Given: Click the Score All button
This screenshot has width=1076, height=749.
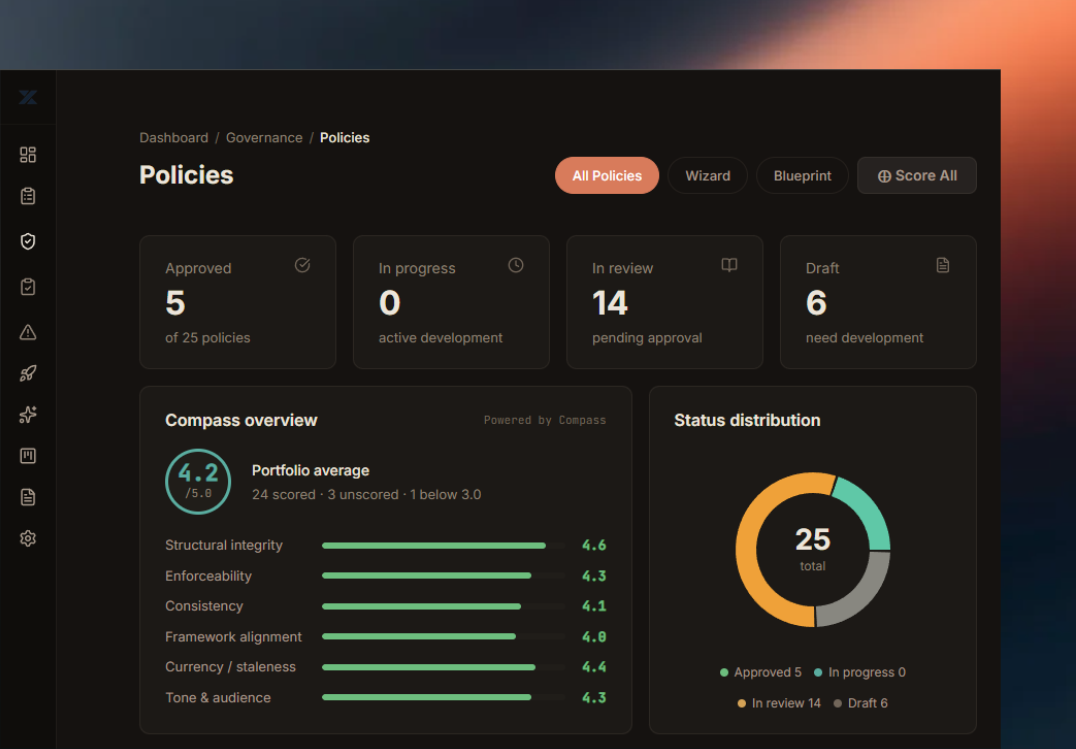Looking at the screenshot, I should [917, 176].
